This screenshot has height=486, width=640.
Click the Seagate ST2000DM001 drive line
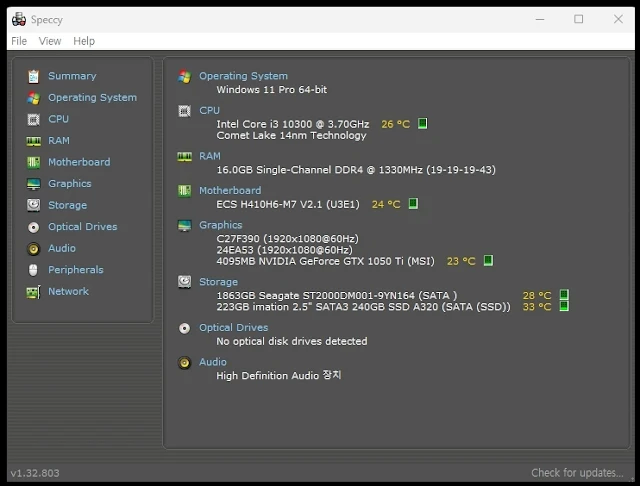click(x=337, y=295)
